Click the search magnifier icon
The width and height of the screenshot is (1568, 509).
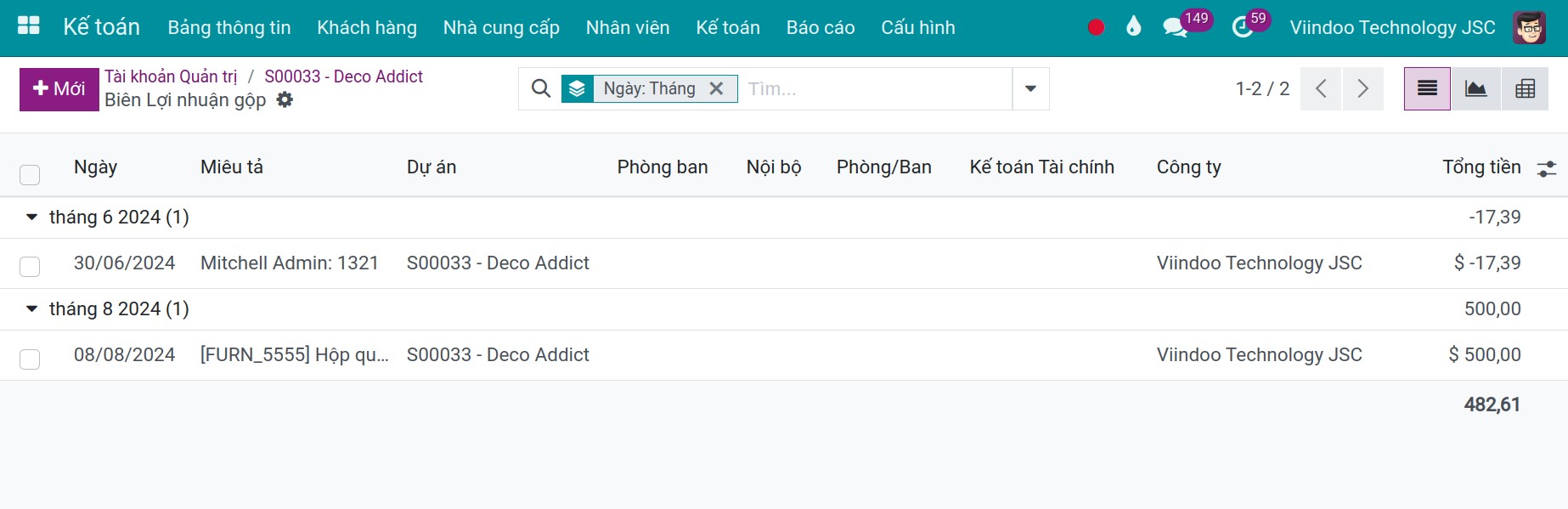[x=540, y=88]
